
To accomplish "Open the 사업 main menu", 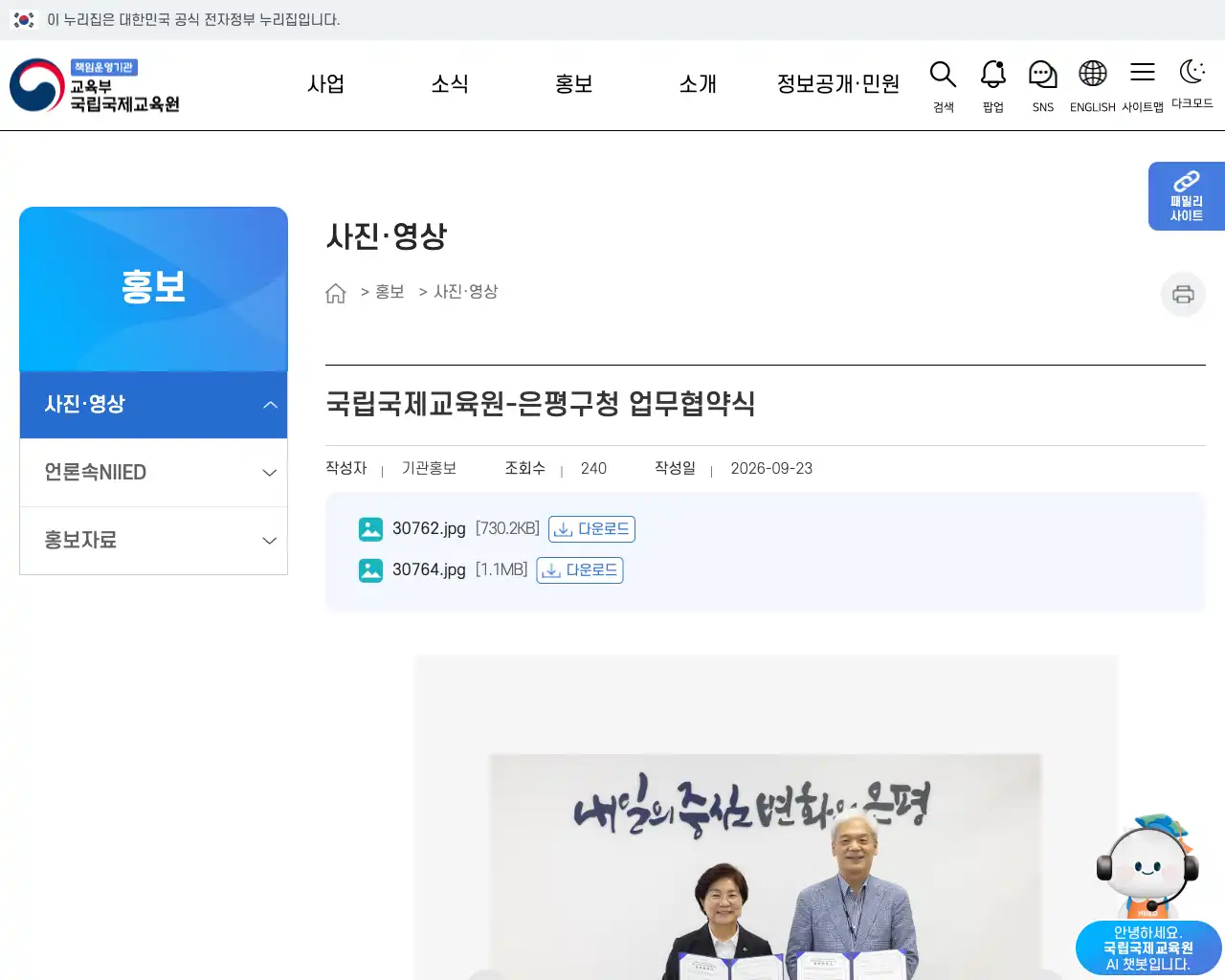I will pyautogui.click(x=325, y=84).
